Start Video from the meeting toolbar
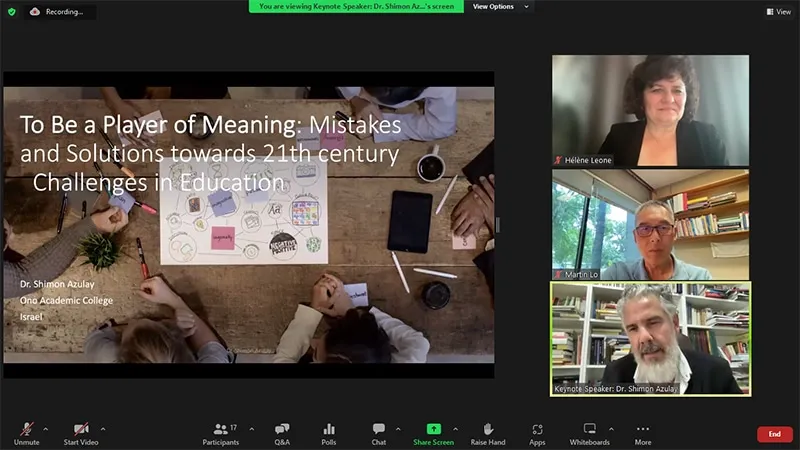Screen dimensions: 800x450 80,432
